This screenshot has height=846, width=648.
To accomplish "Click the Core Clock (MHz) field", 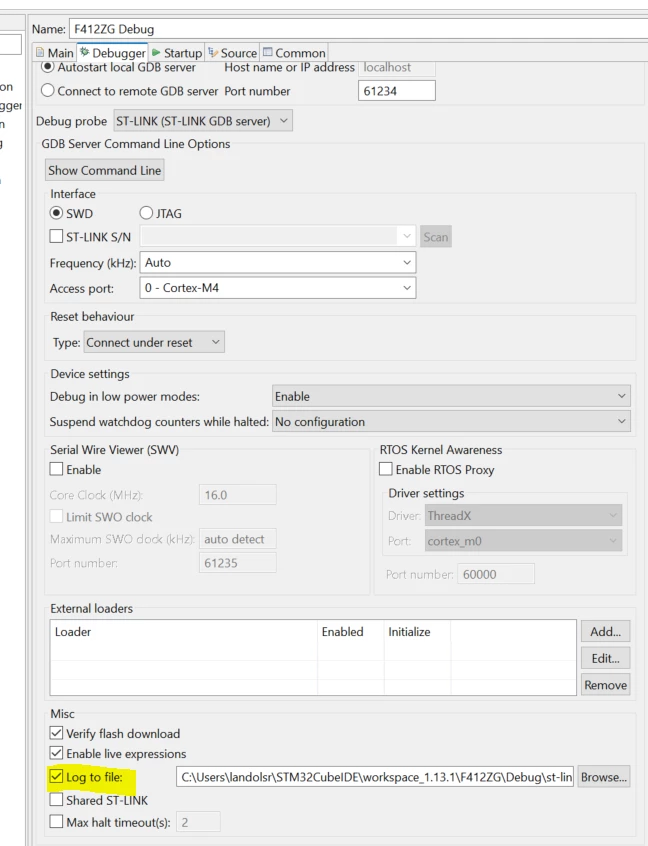I will pos(237,495).
